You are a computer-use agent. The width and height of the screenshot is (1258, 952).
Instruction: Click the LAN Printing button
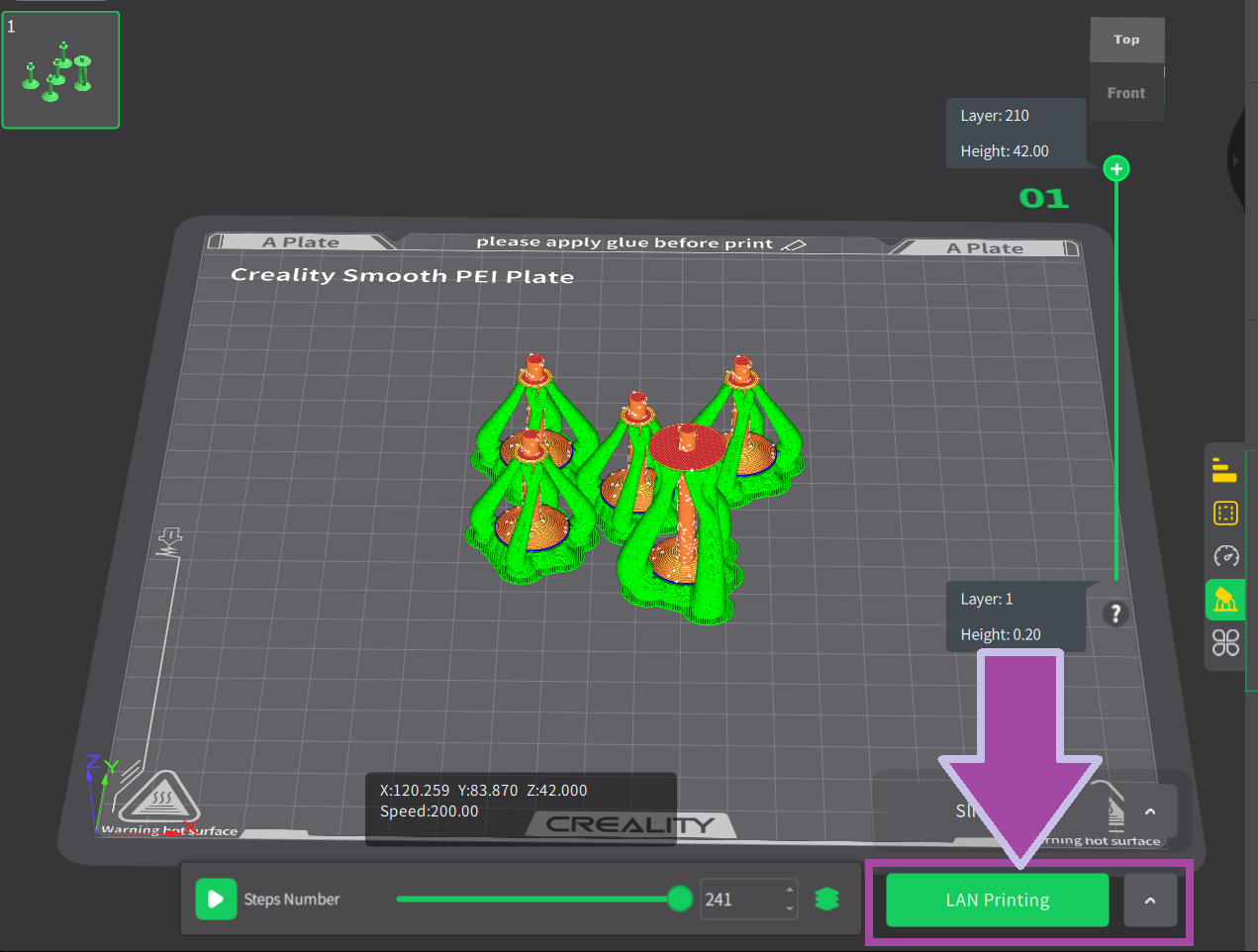tap(997, 900)
